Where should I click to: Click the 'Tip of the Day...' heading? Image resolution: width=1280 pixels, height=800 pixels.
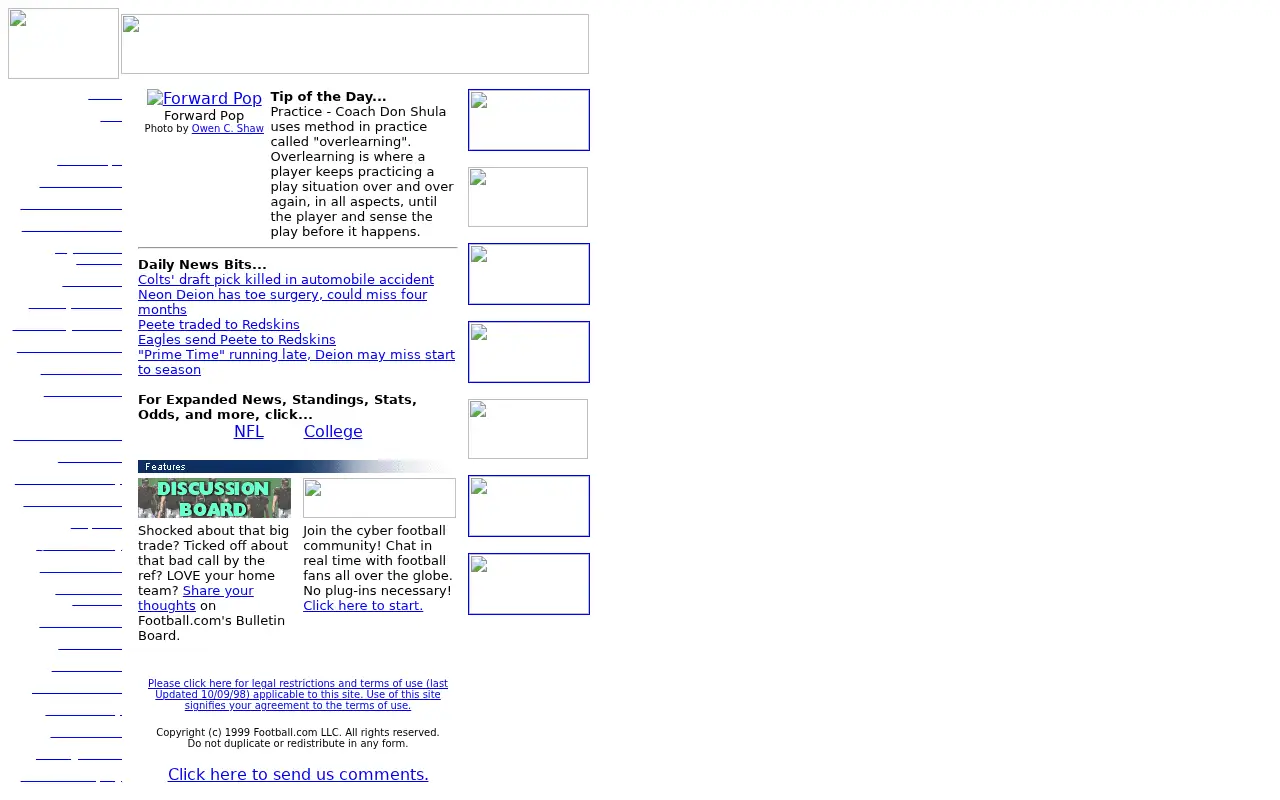[328, 97]
